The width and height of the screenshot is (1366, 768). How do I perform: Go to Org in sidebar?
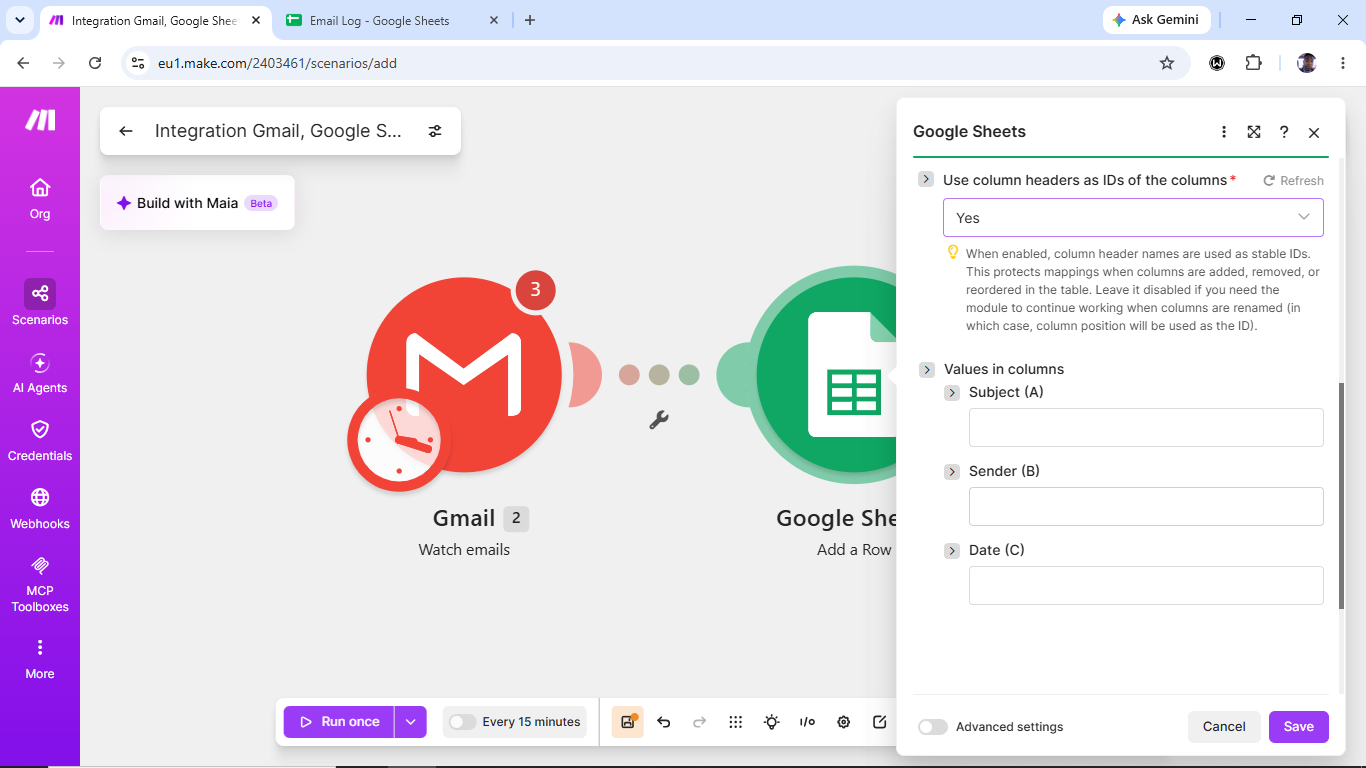[40, 199]
